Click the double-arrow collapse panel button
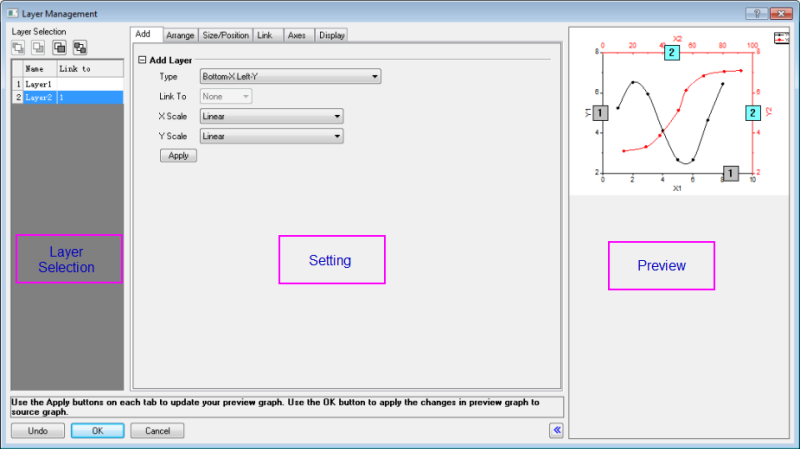 coord(557,430)
